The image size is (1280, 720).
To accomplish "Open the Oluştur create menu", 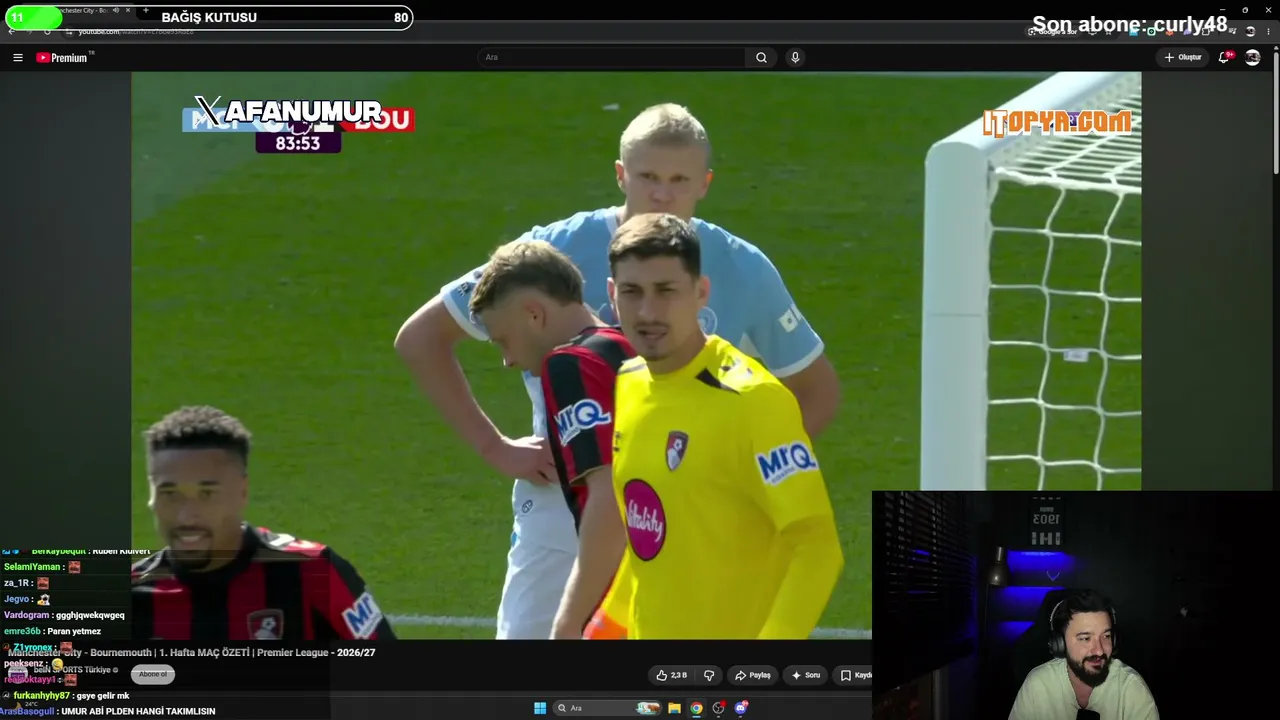I will point(1183,58).
